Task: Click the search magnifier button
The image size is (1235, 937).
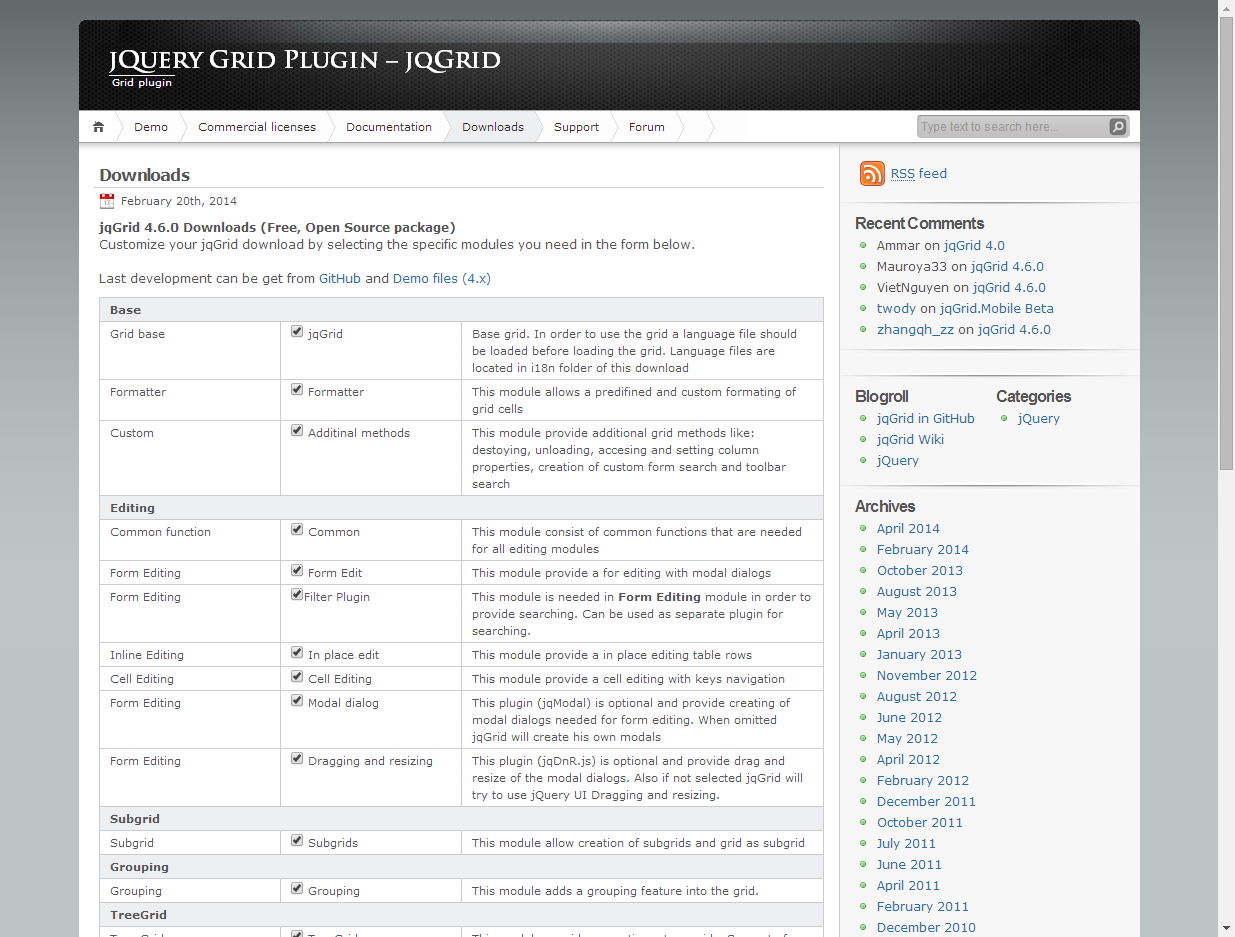Action: point(1118,127)
